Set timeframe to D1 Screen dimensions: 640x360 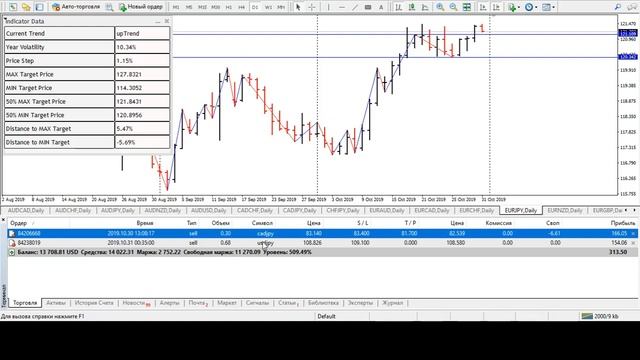click(x=255, y=7)
